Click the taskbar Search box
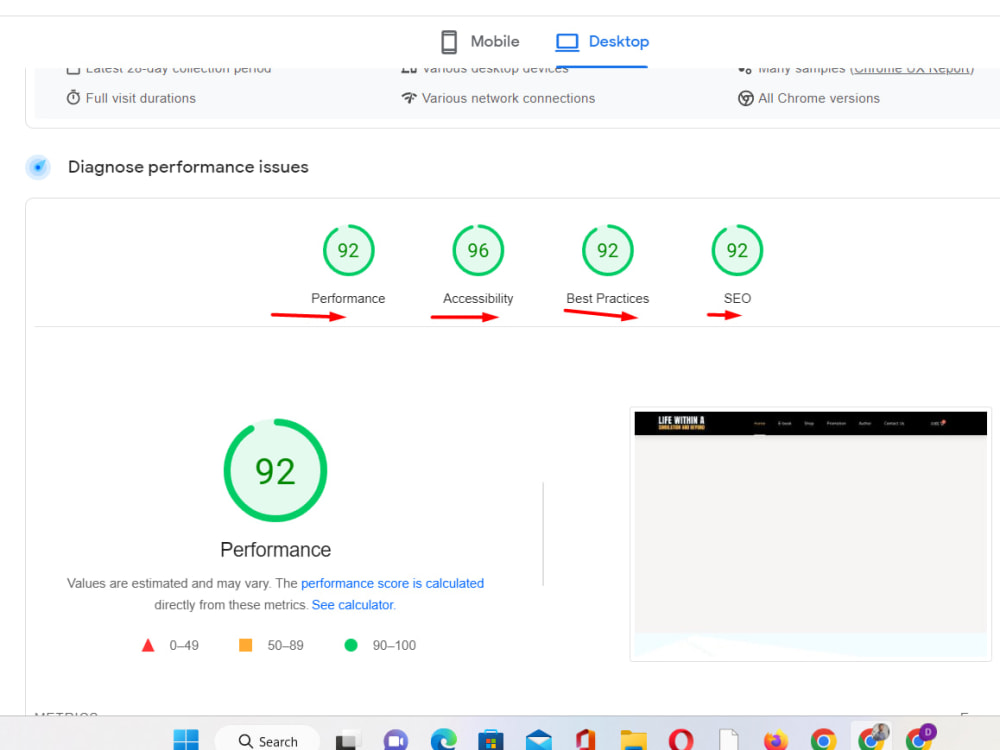1000x750 pixels. (267, 740)
